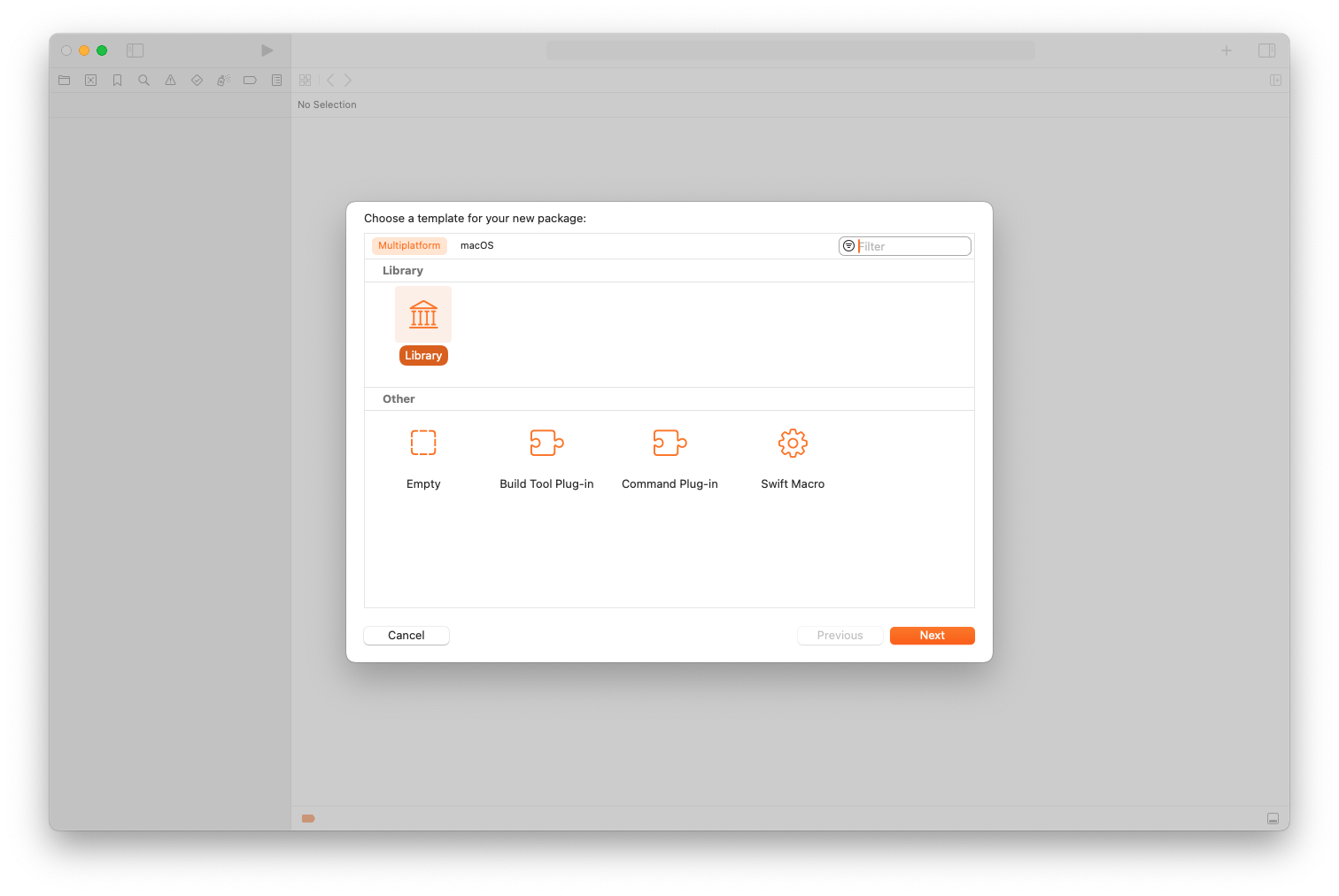Select the Empty package template
This screenshot has height=896, width=1339.
point(423,456)
